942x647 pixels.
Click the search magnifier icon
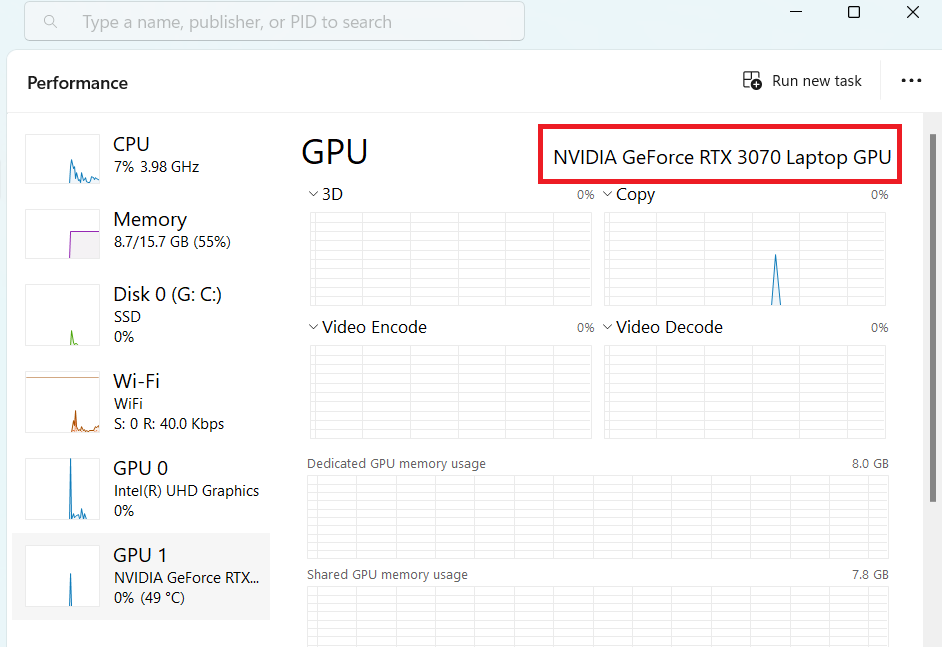50,22
